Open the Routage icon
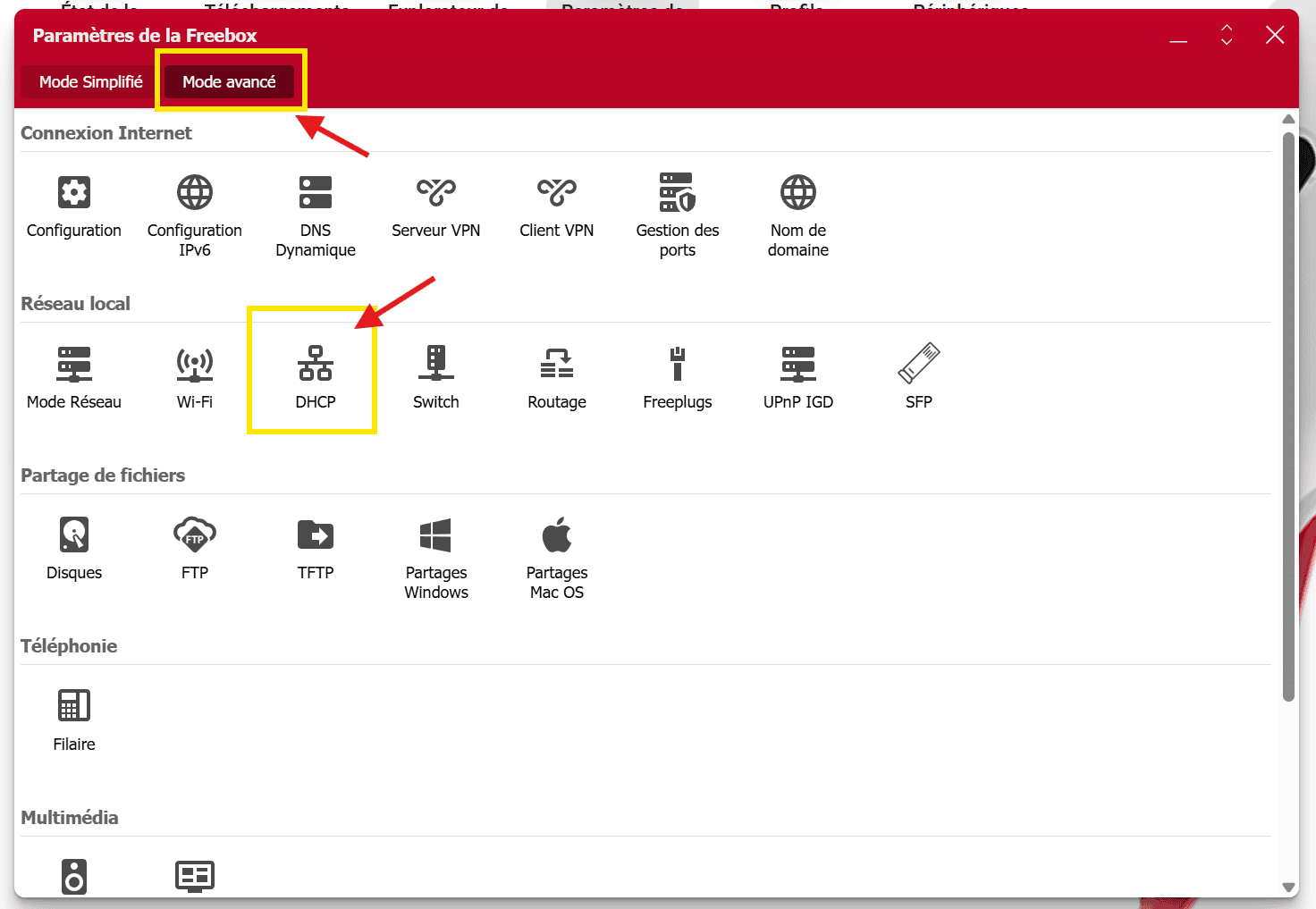Image resolution: width=1316 pixels, height=909 pixels. point(557,363)
